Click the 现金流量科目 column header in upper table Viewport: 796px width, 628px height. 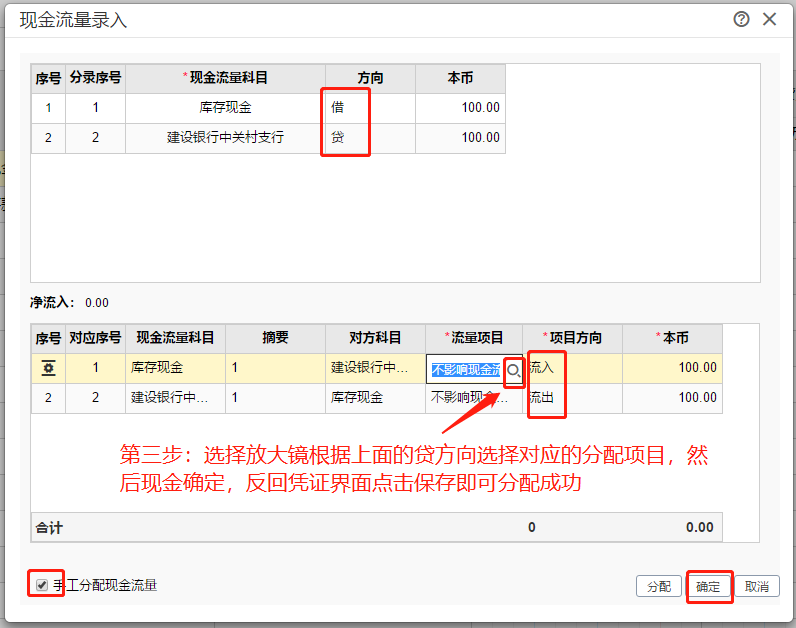point(225,78)
